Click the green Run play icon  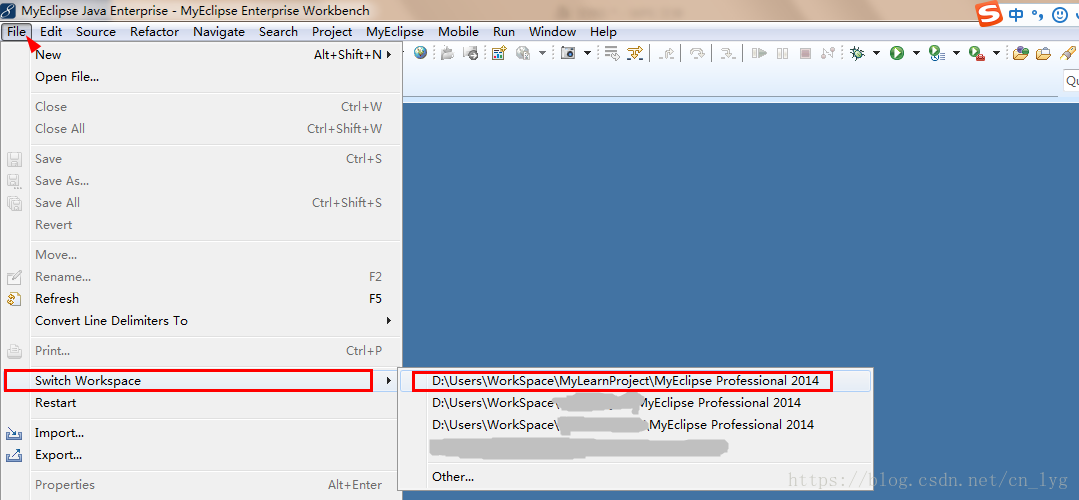(897, 53)
